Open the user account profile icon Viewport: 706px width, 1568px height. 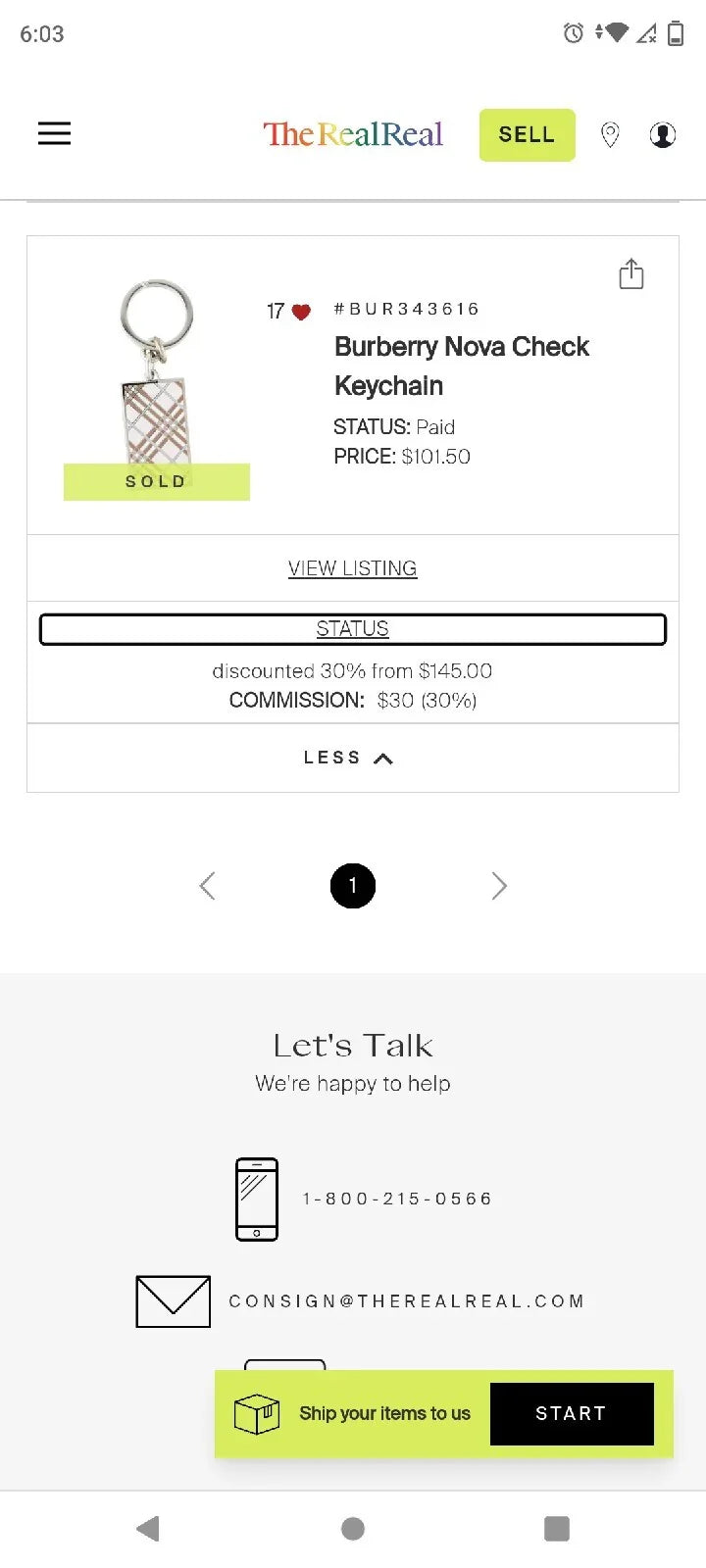tap(663, 135)
